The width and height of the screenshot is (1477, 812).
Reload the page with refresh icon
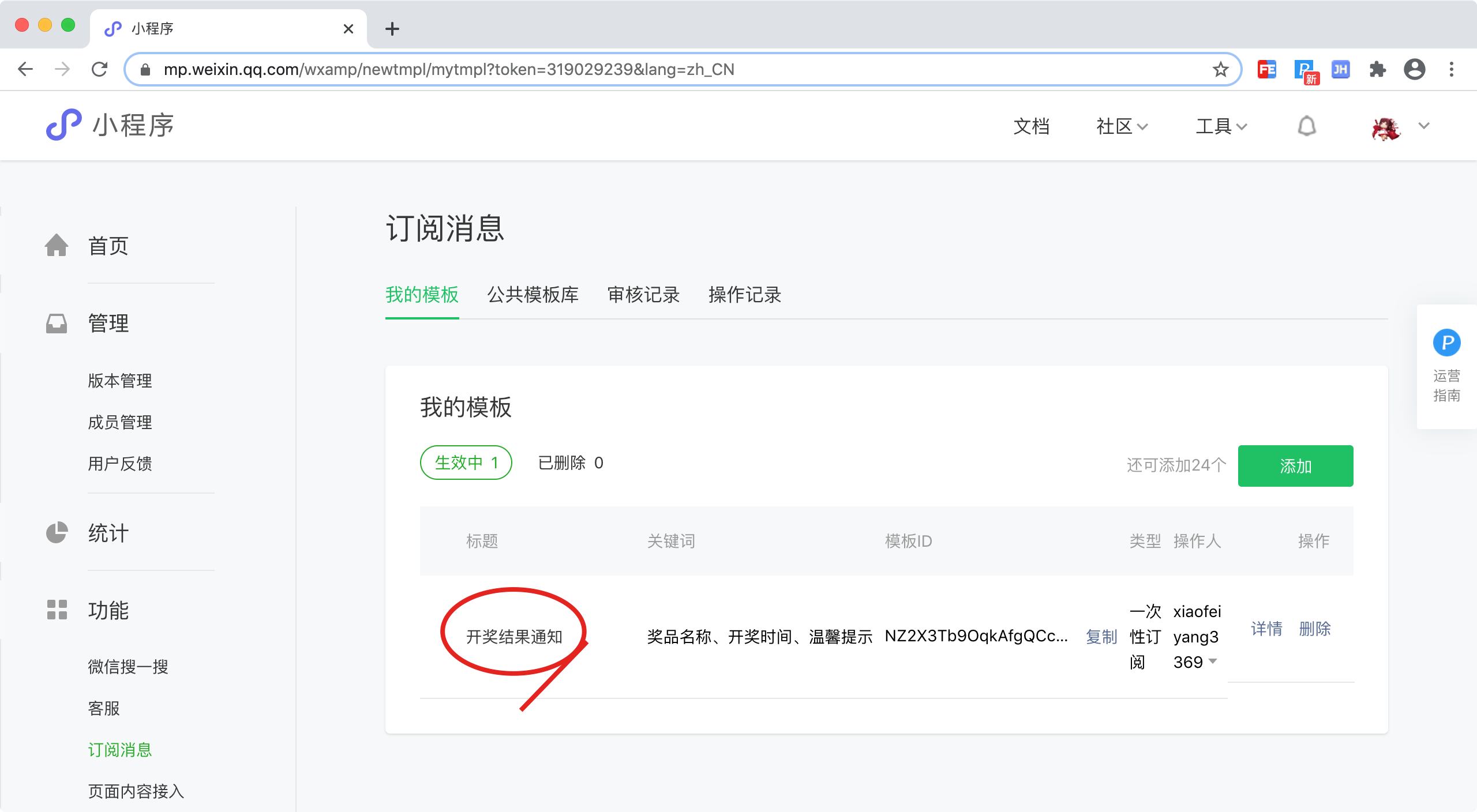[100, 70]
